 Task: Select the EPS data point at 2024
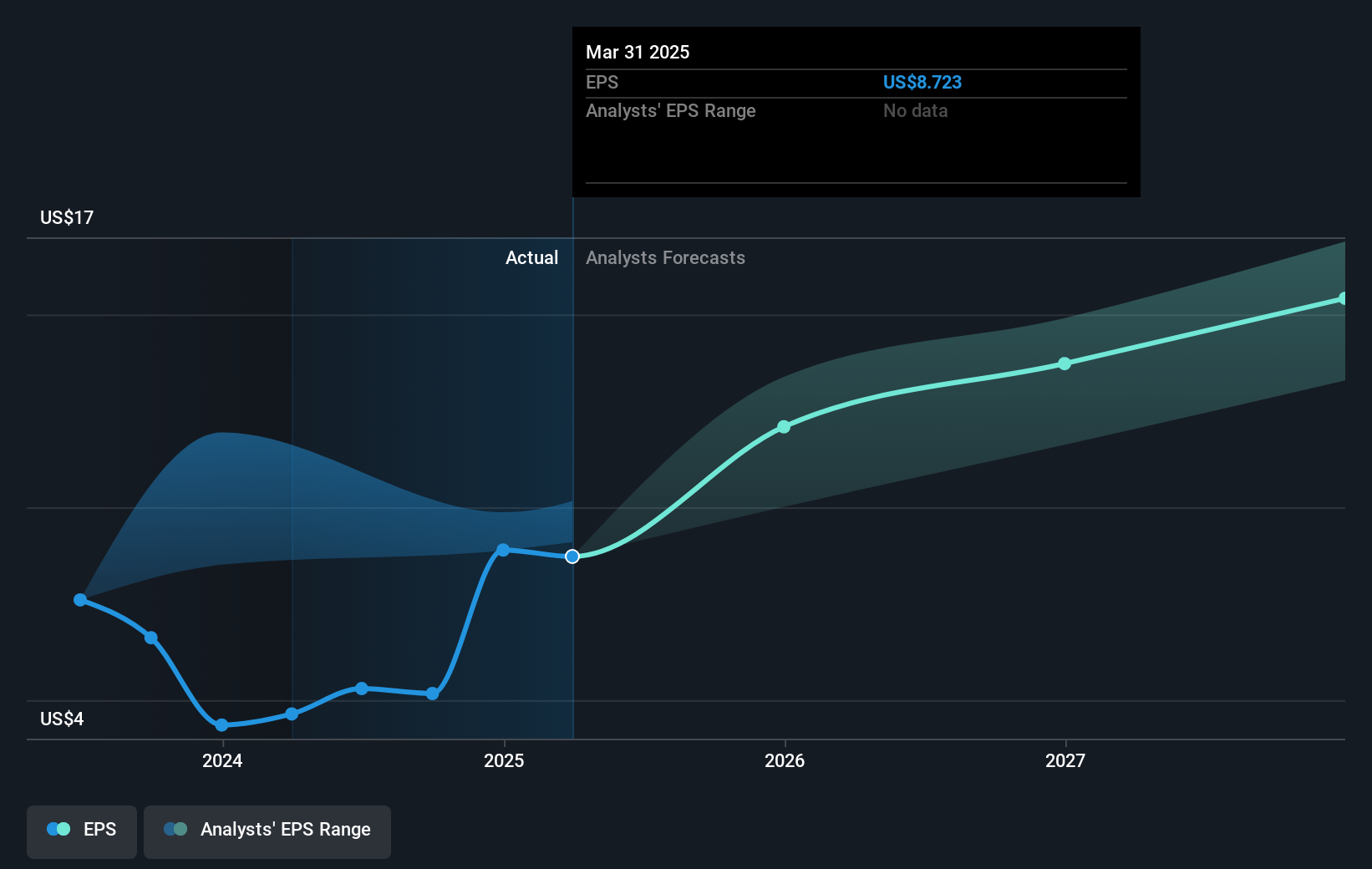[x=221, y=725]
